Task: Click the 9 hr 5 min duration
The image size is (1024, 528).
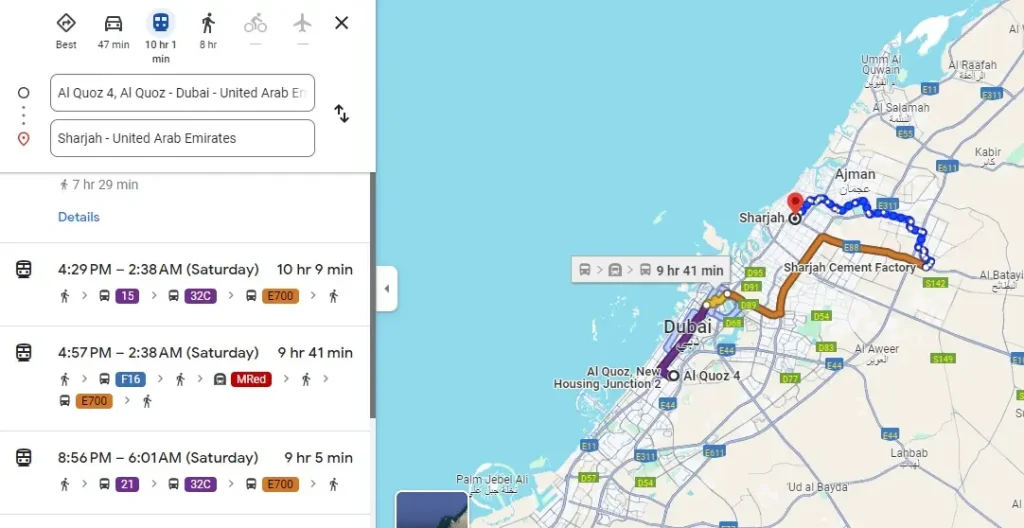Action: tap(319, 457)
